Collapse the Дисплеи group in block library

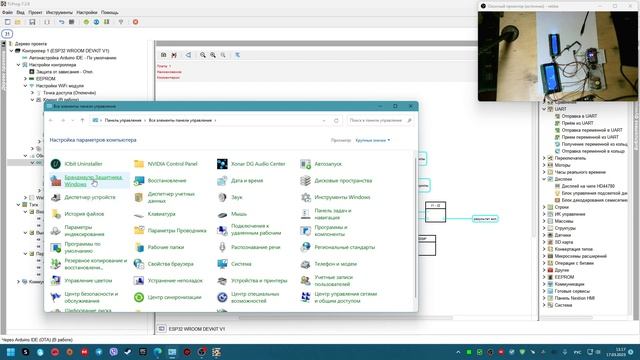(x=544, y=179)
